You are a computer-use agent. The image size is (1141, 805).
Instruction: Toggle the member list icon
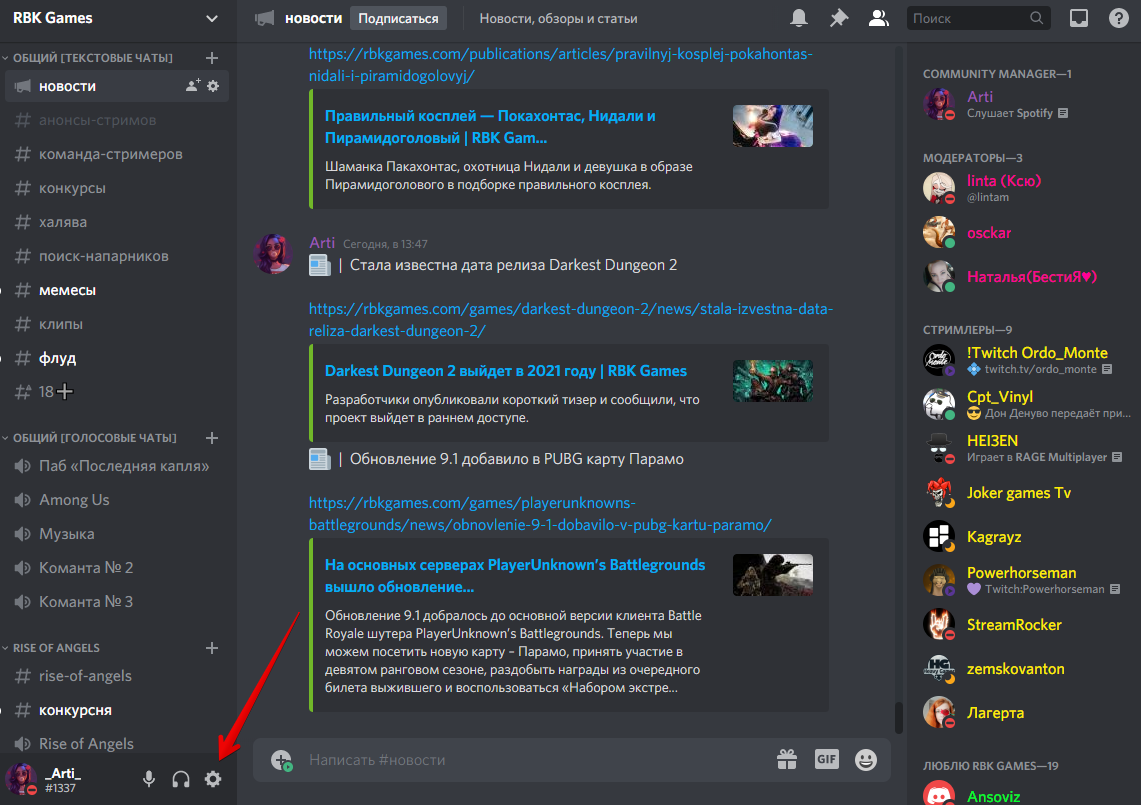pyautogui.click(x=879, y=18)
